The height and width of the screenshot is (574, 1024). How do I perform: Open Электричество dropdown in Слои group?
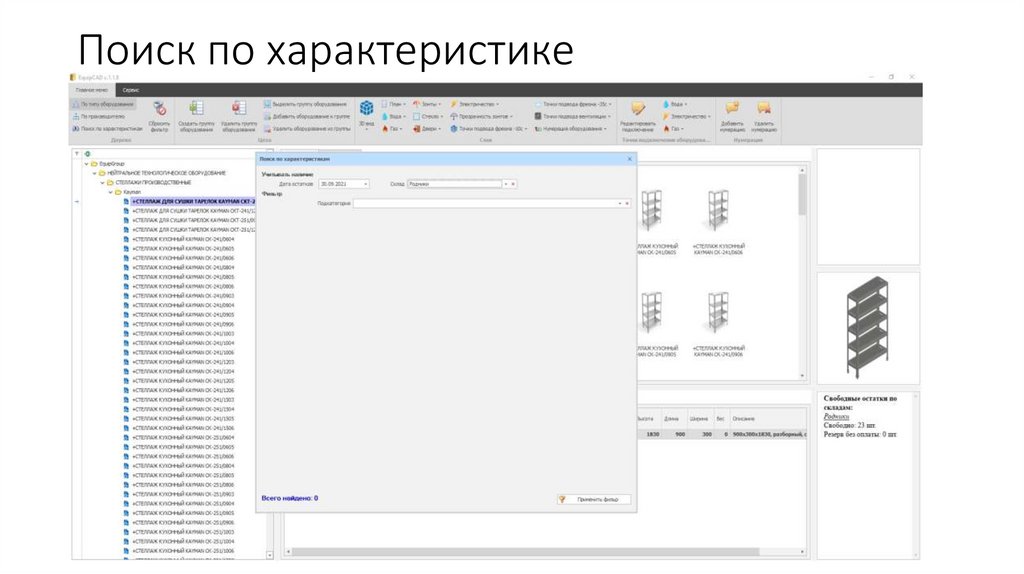[475, 104]
